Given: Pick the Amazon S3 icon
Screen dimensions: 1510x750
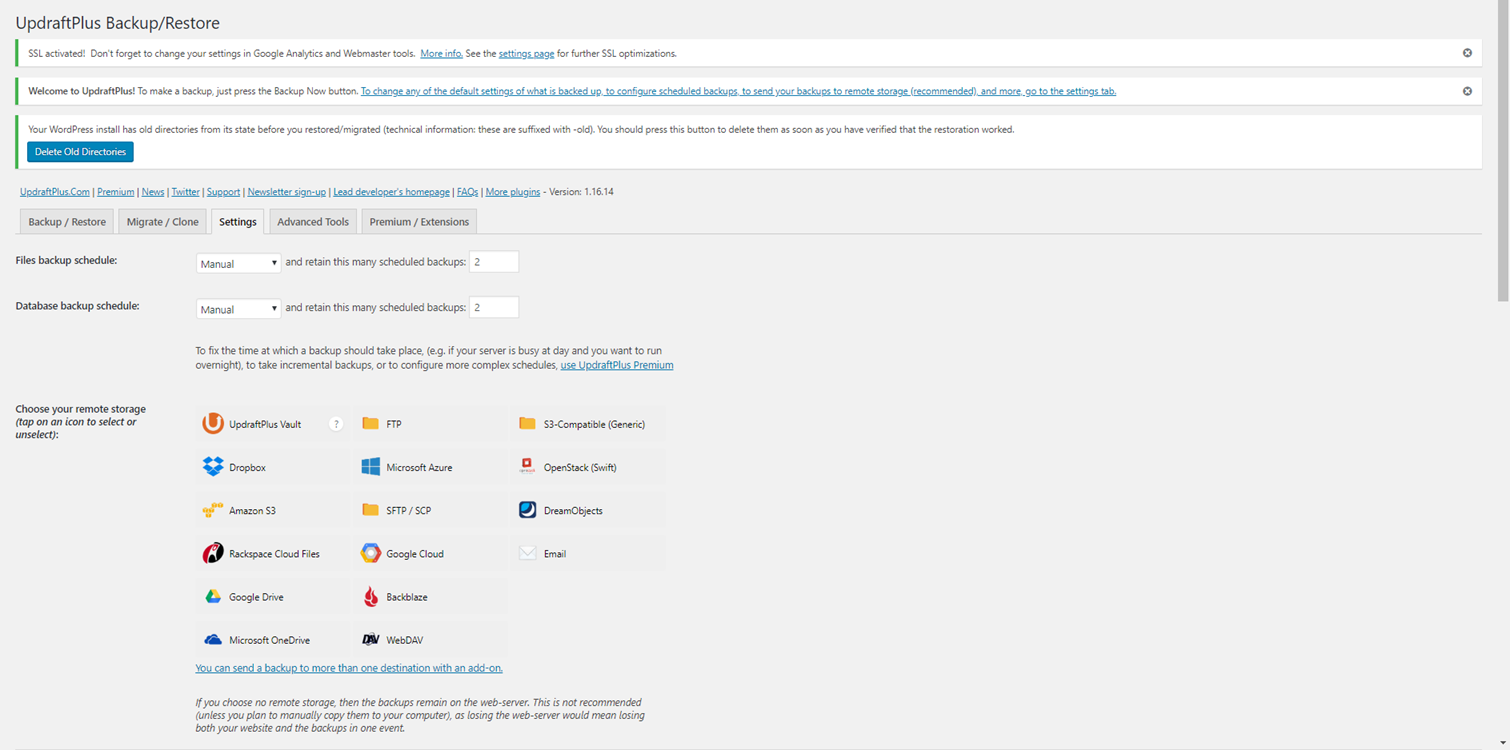Looking at the screenshot, I should pos(213,510).
